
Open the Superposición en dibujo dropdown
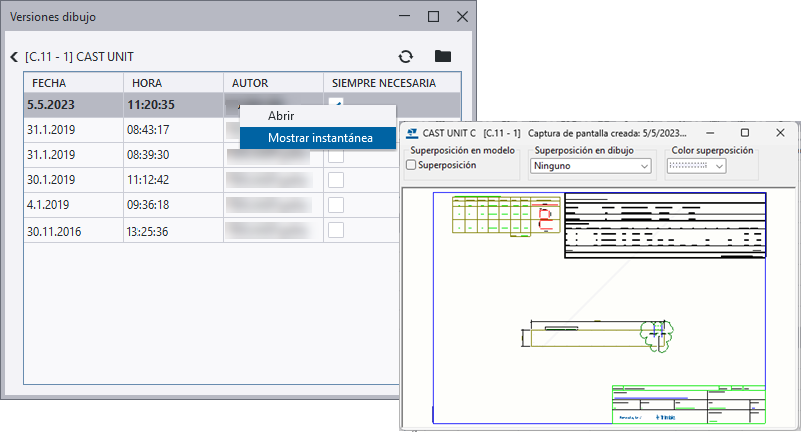click(590, 165)
